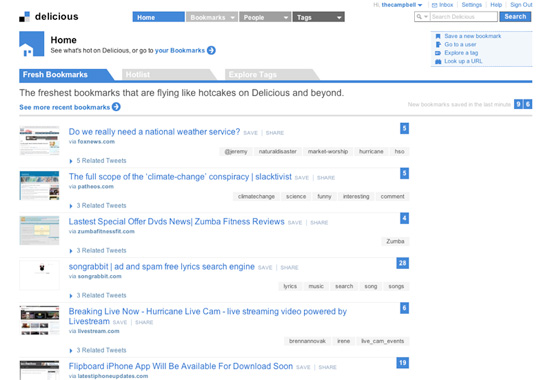Click save count 5 on weather service bookmark

point(404,128)
